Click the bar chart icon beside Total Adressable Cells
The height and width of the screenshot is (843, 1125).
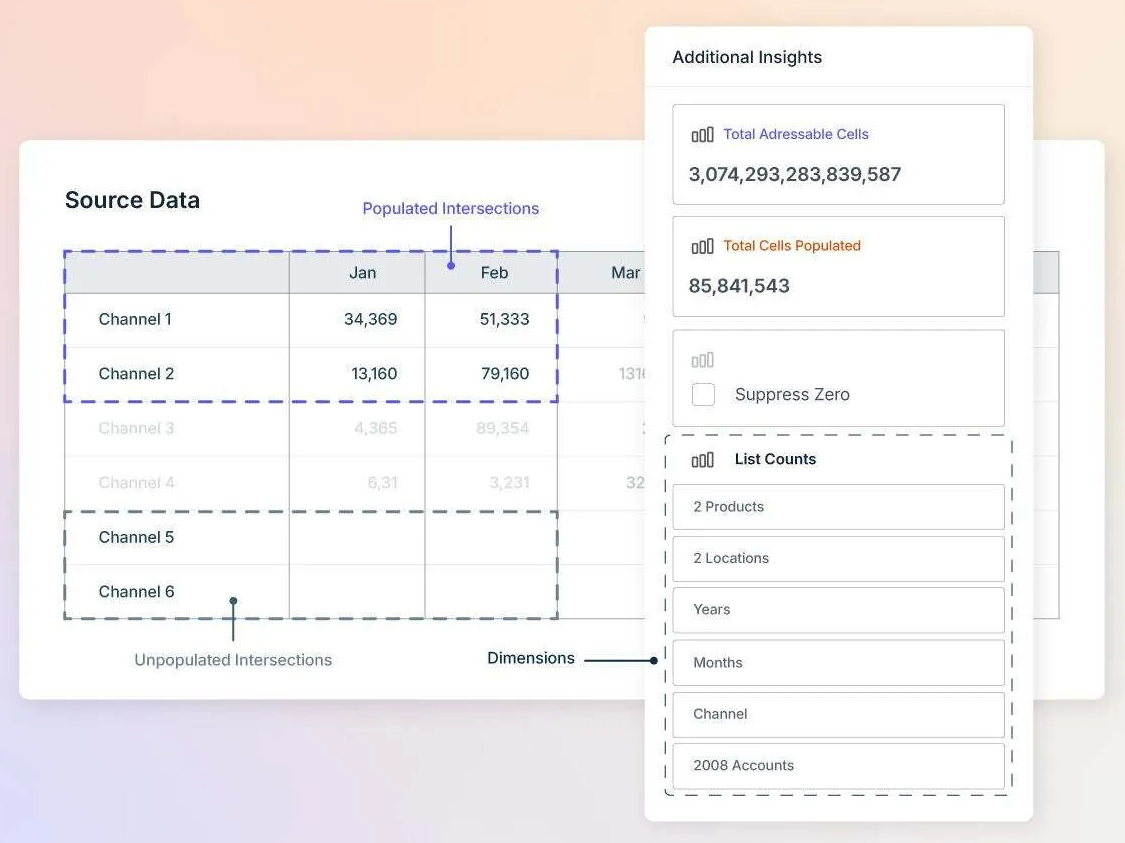coord(702,134)
